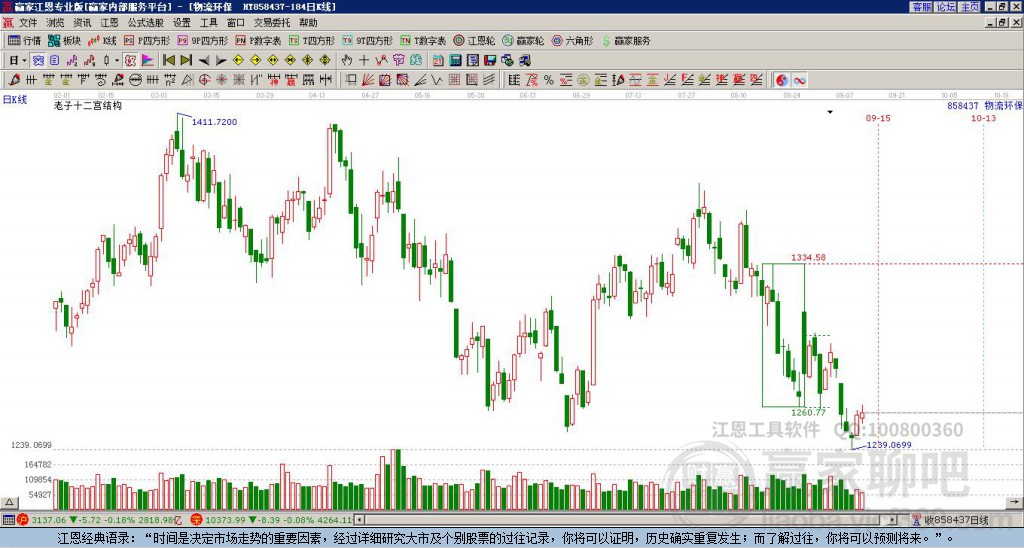Click the 主页 homepage link

point(969,7)
